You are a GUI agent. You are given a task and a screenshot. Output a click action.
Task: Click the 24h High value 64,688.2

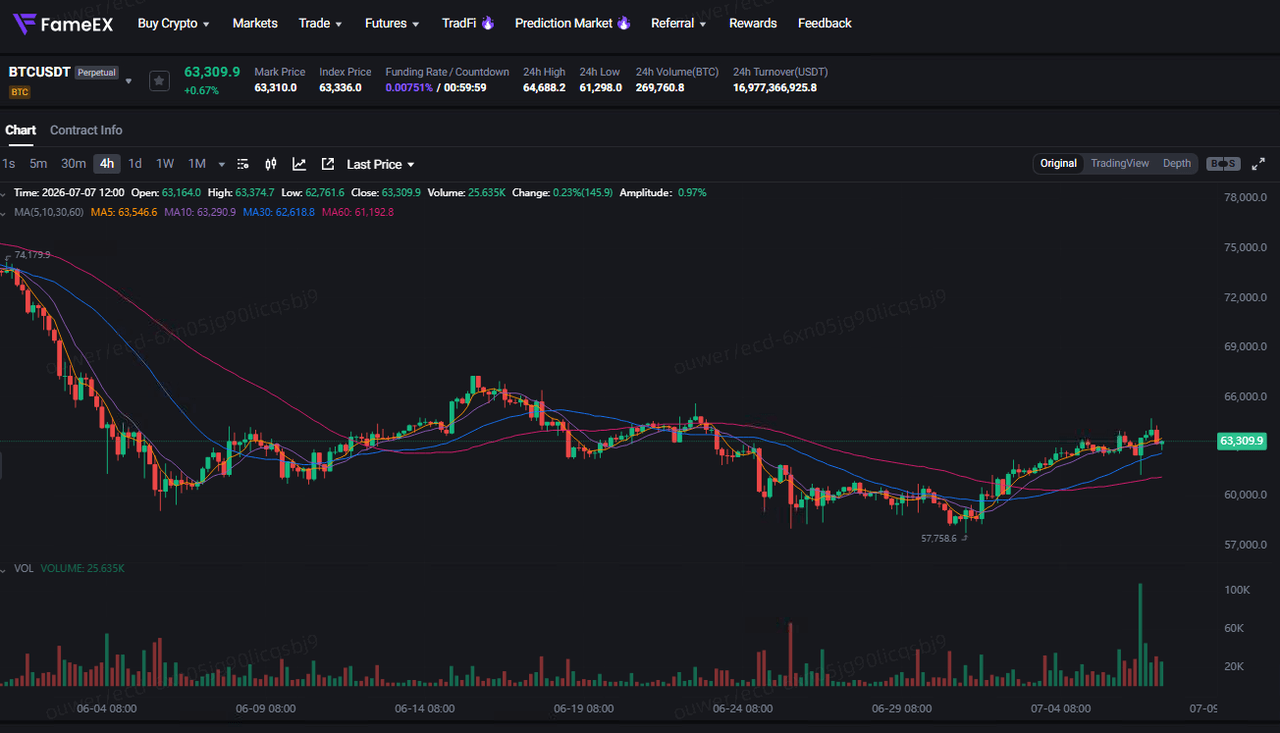[x=544, y=88]
